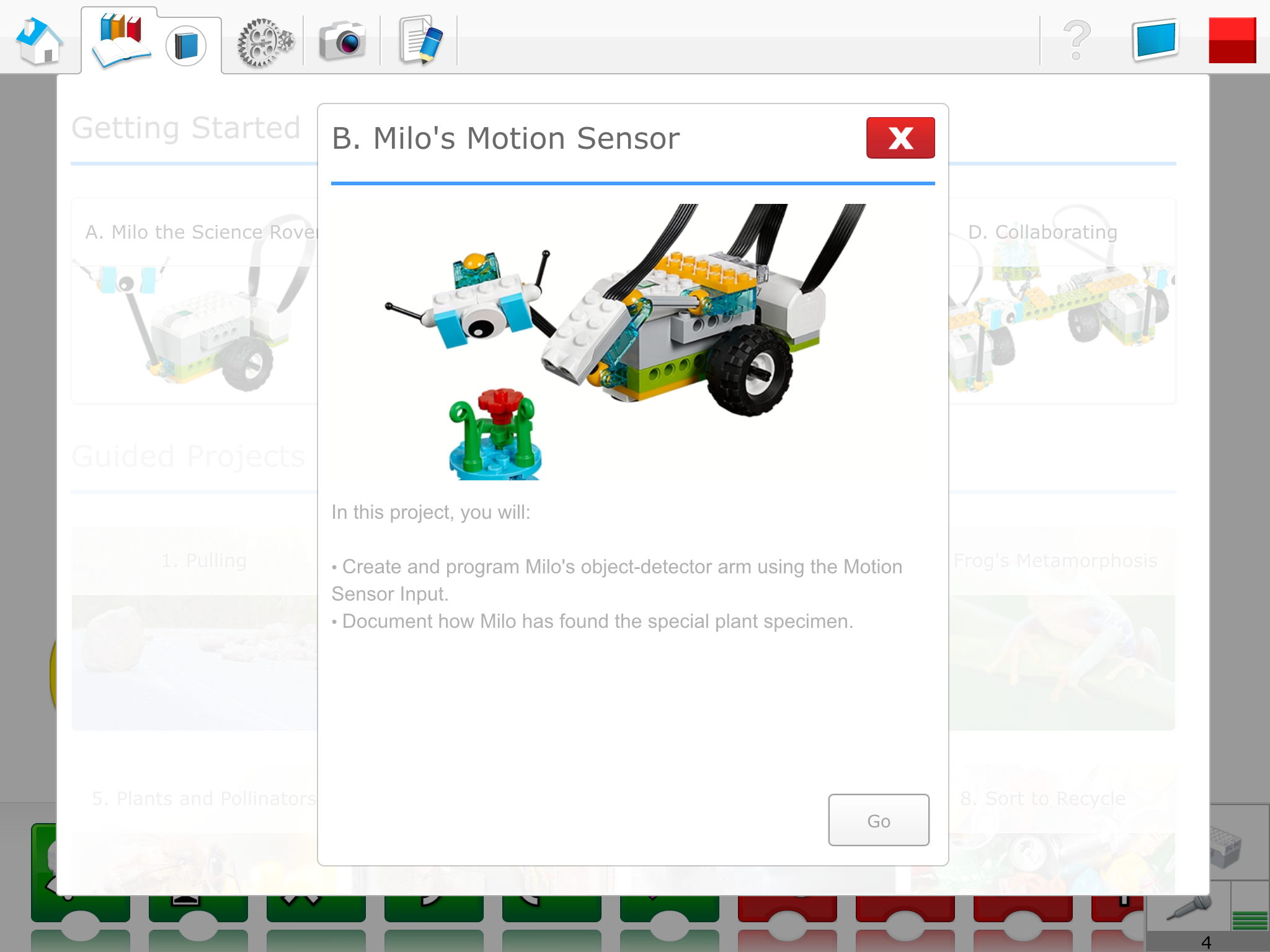This screenshot has height=952, width=1270.
Task: Open the camera capture tool
Action: pos(342,41)
